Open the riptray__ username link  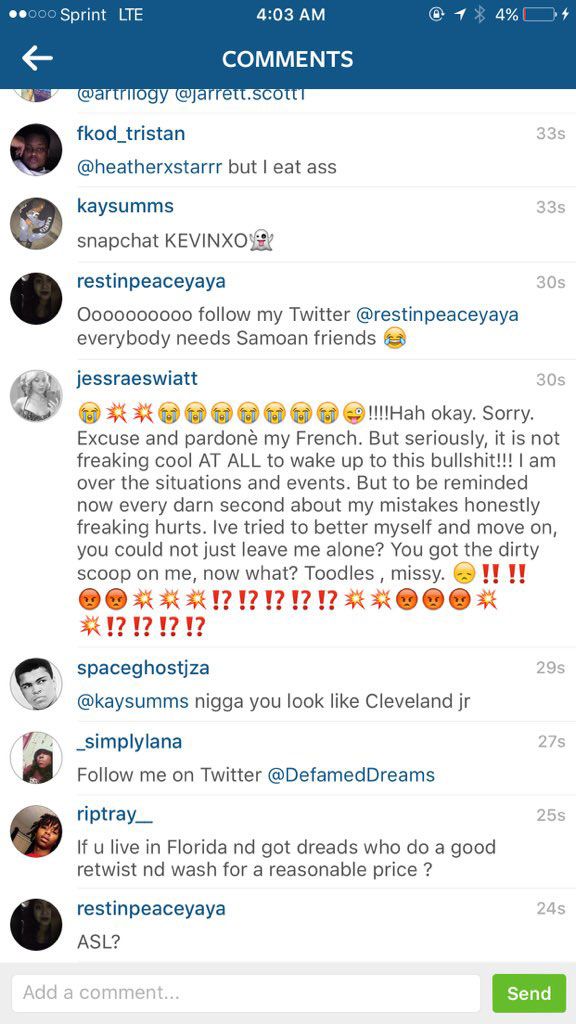tap(114, 814)
